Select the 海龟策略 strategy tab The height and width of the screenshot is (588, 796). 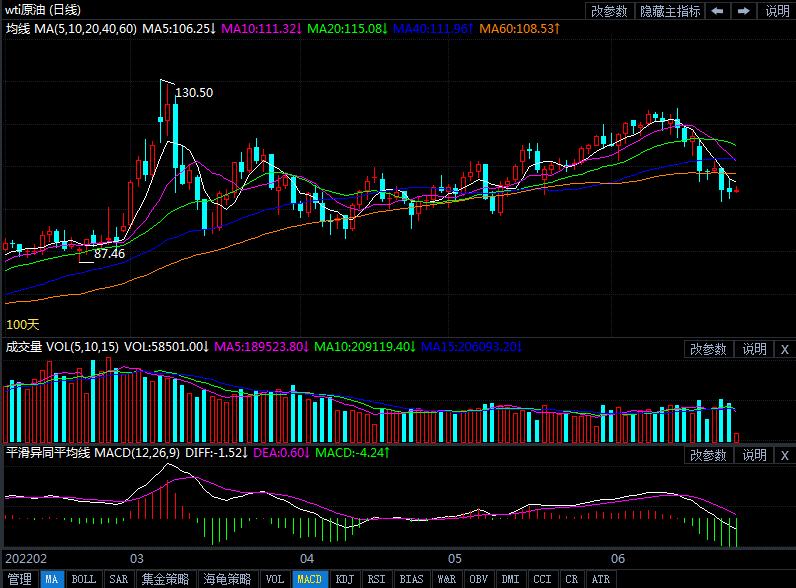(227, 579)
